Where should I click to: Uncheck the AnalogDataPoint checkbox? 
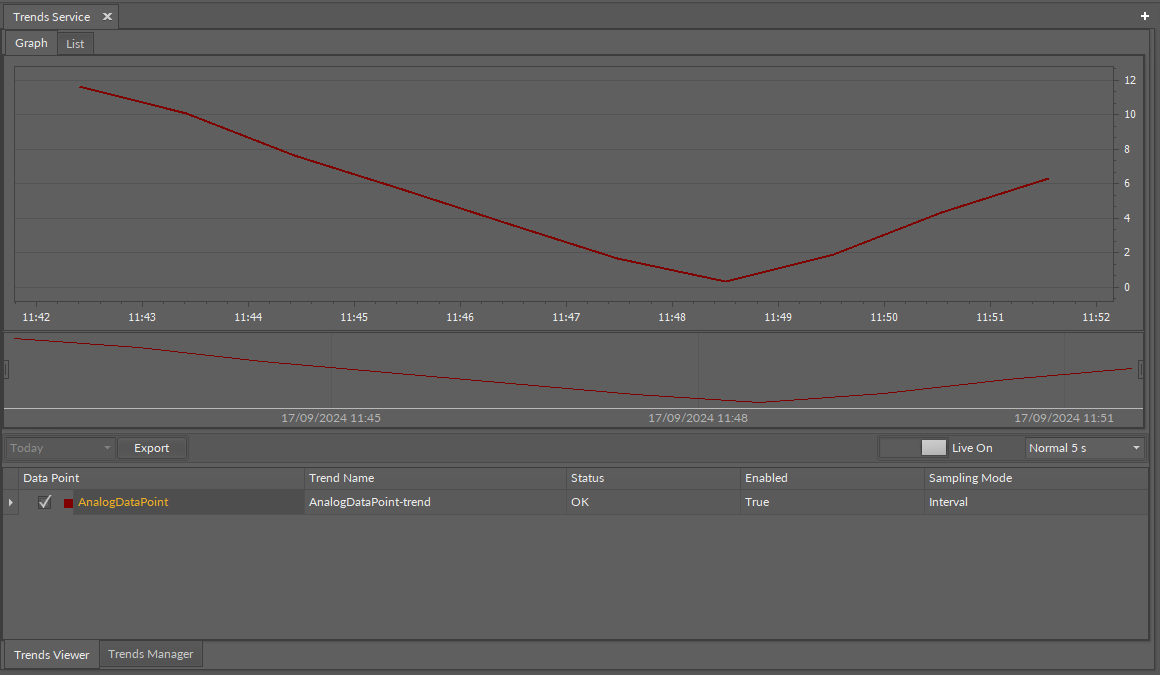tap(45, 502)
